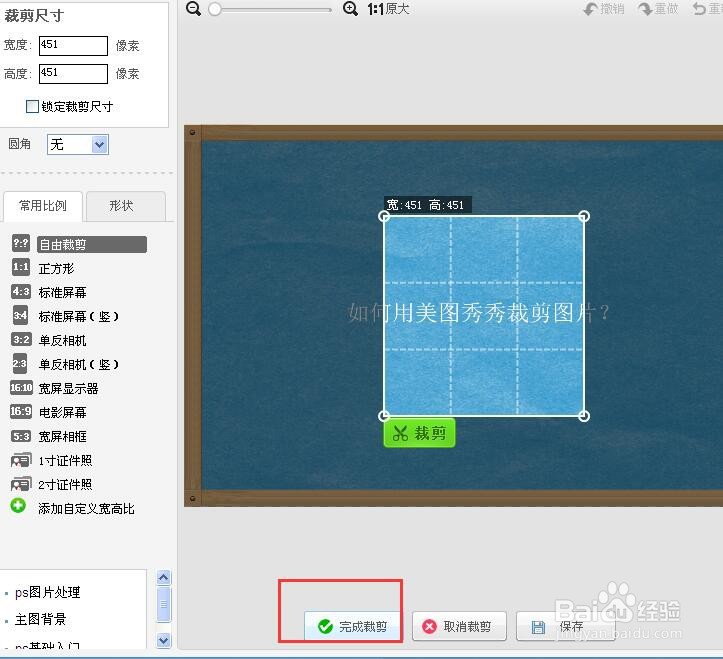Click the green plus add-ratio icon
The height and width of the screenshot is (659, 723).
(x=18, y=506)
